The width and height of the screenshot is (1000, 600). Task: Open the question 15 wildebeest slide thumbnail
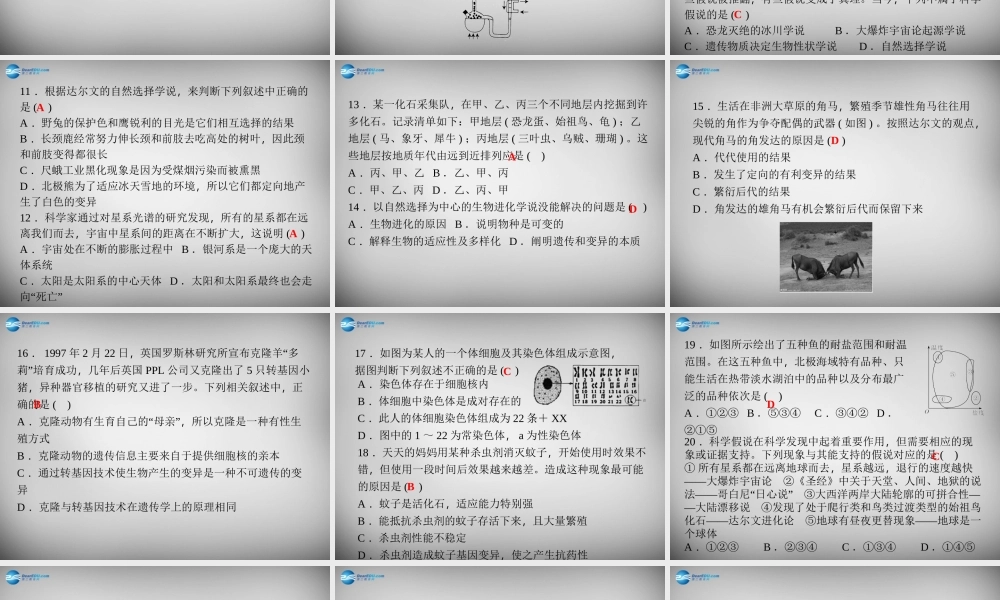(x=835, y=184)
